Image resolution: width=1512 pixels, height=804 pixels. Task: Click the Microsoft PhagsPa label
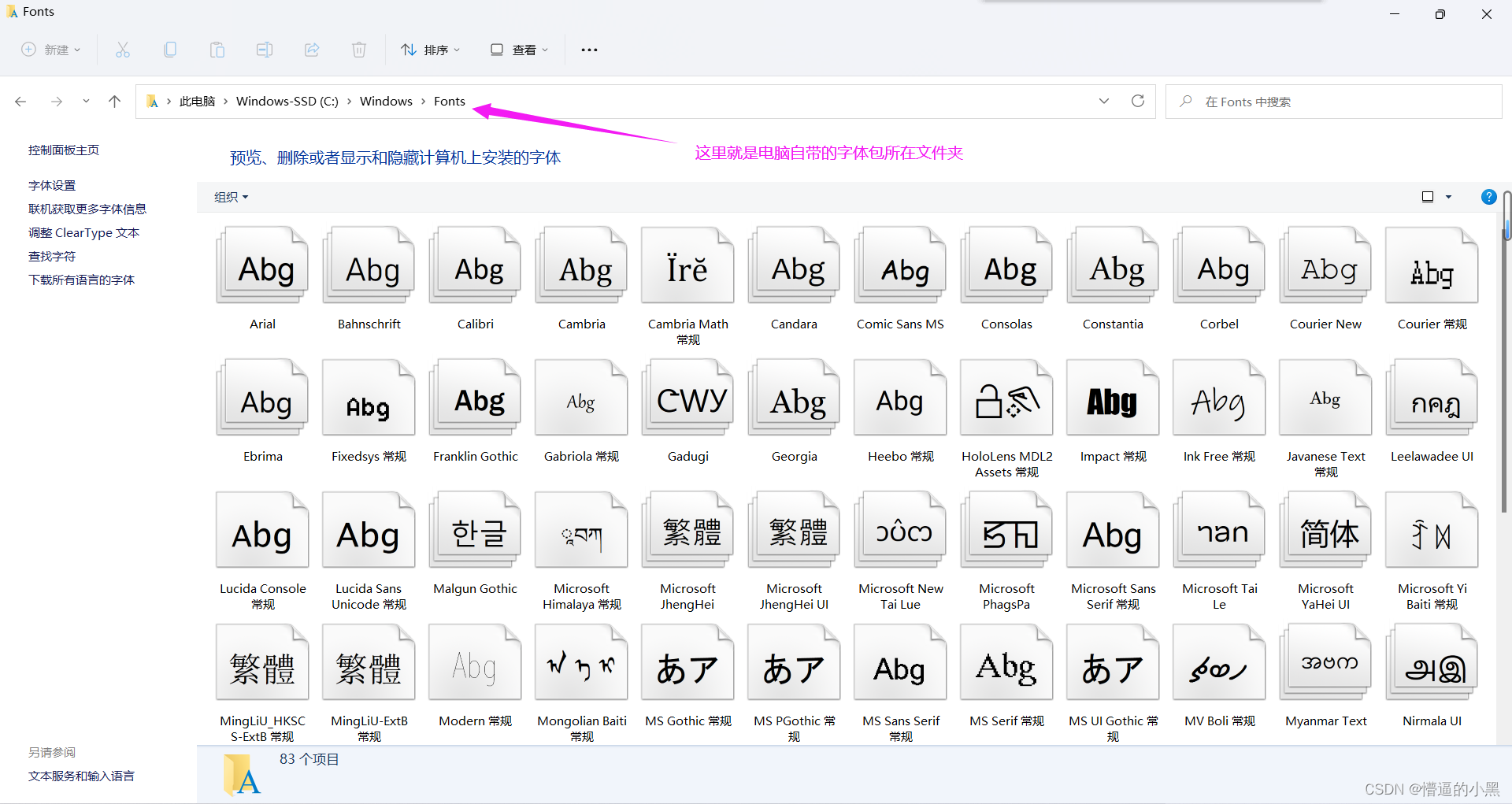point(1006,596)
